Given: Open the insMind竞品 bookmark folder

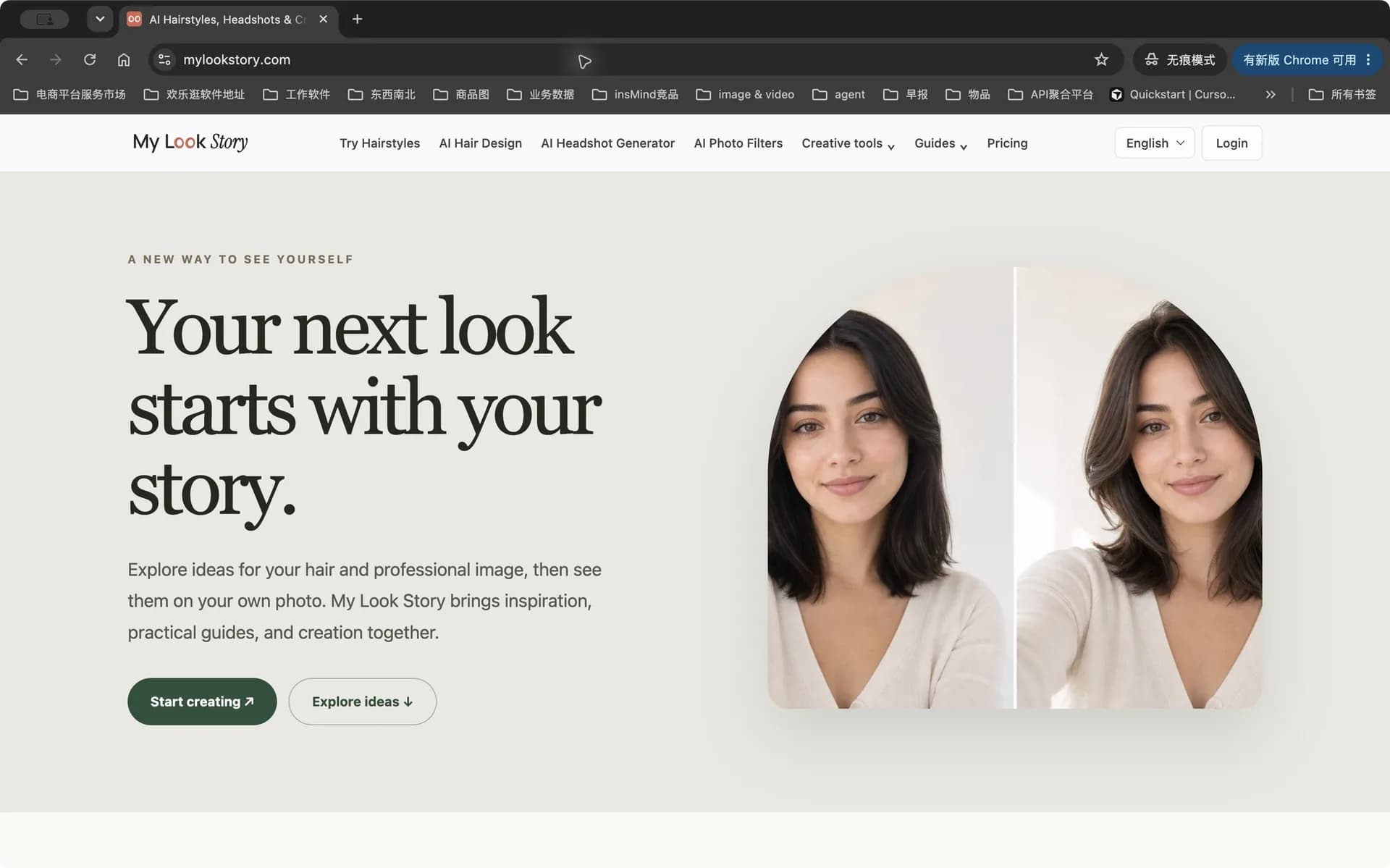Looking at the screenshot, I should click(x=635, y=94).
